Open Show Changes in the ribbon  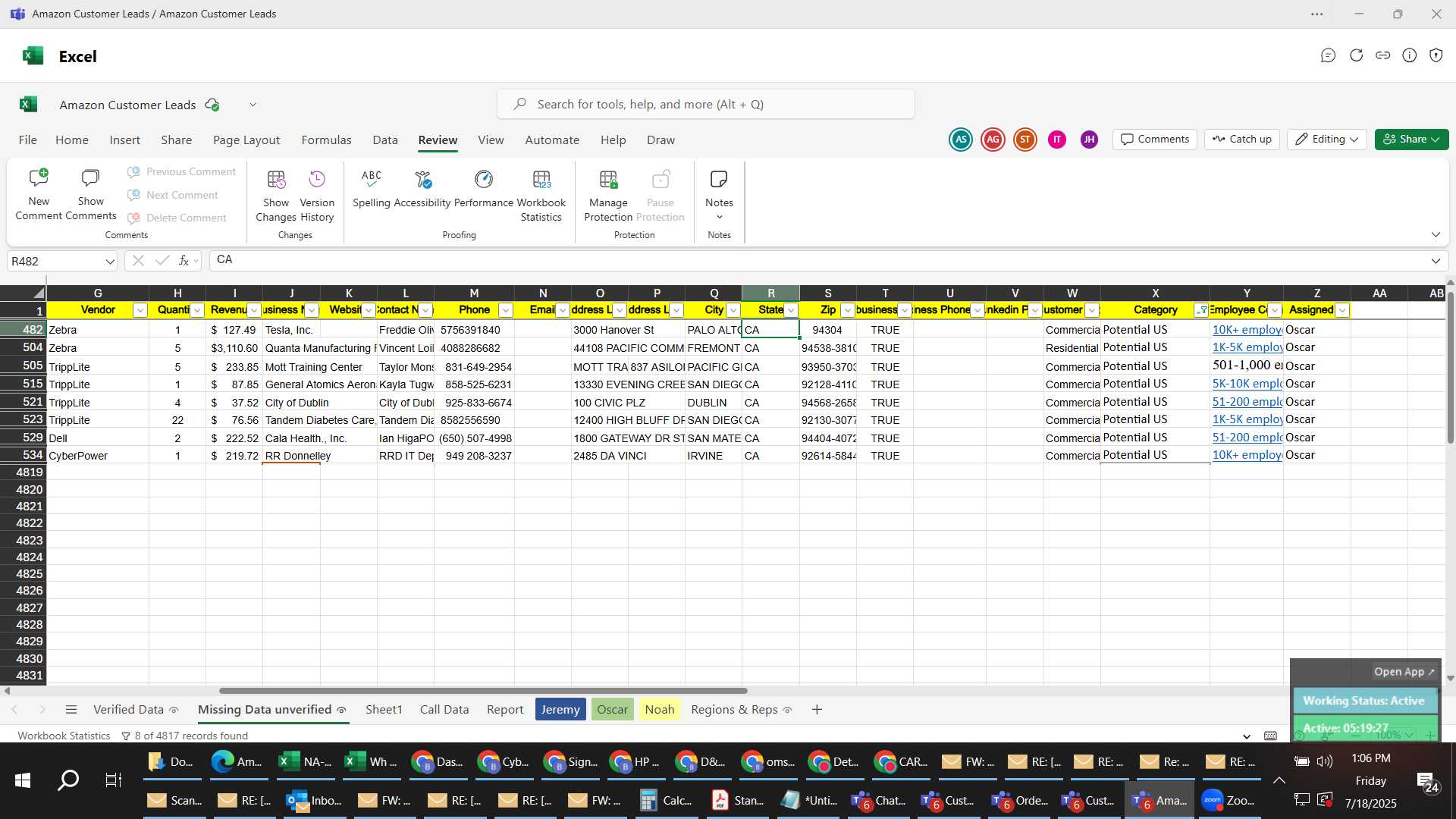coord(276,196)
